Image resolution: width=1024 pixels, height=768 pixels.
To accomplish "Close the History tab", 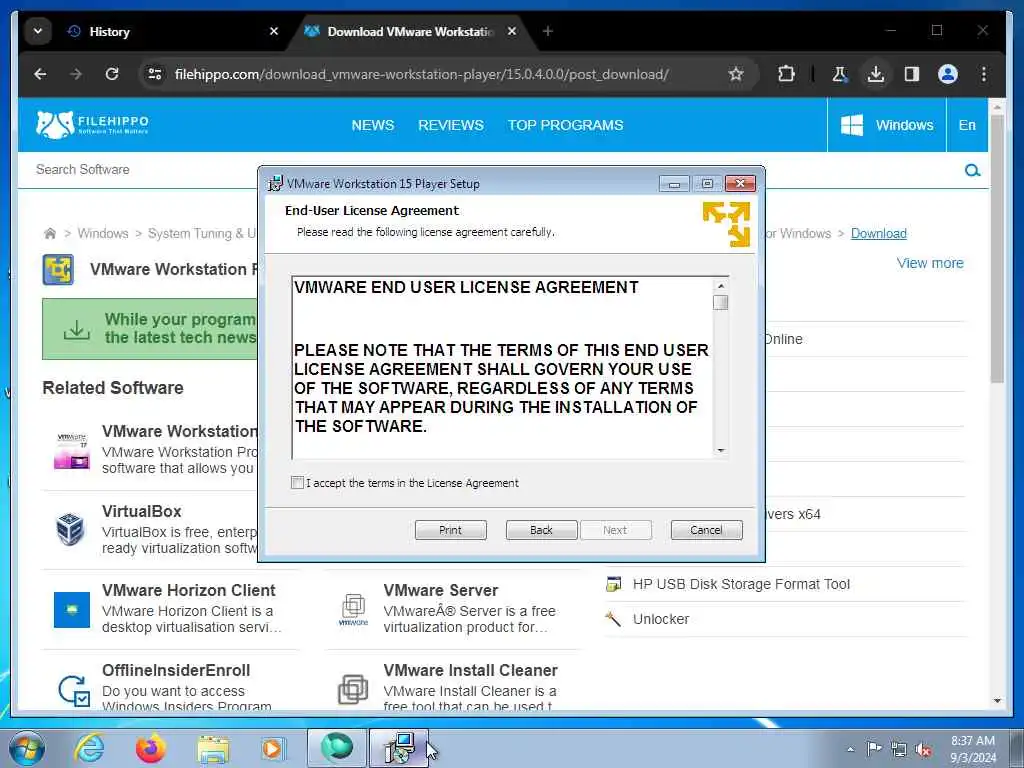I will 274,31.
